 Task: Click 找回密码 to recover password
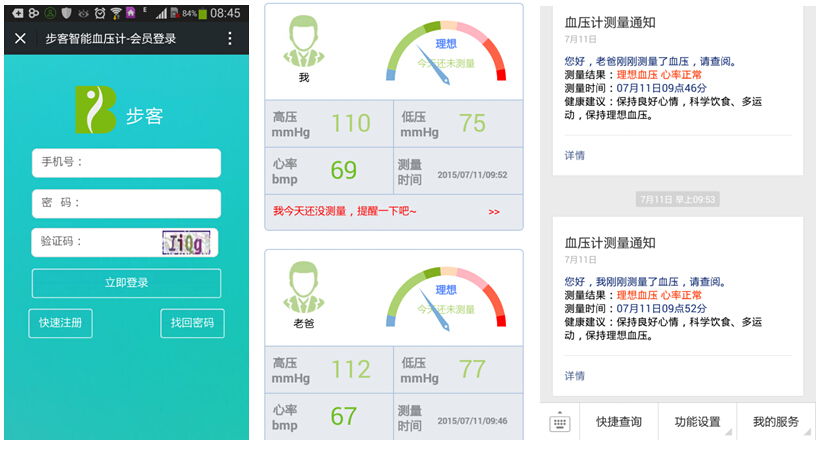192,323
